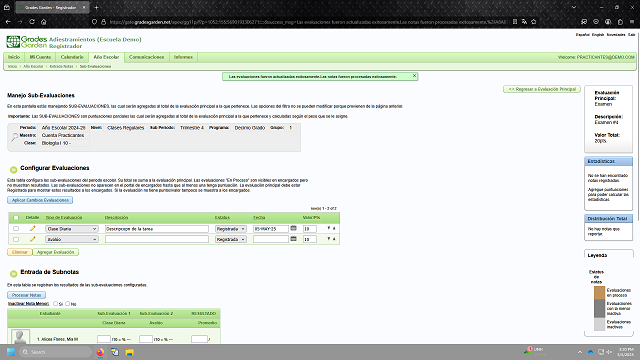Open browser tab list dropdown
This screenshot has height=360, width=640.
click(x=574, y=7)
